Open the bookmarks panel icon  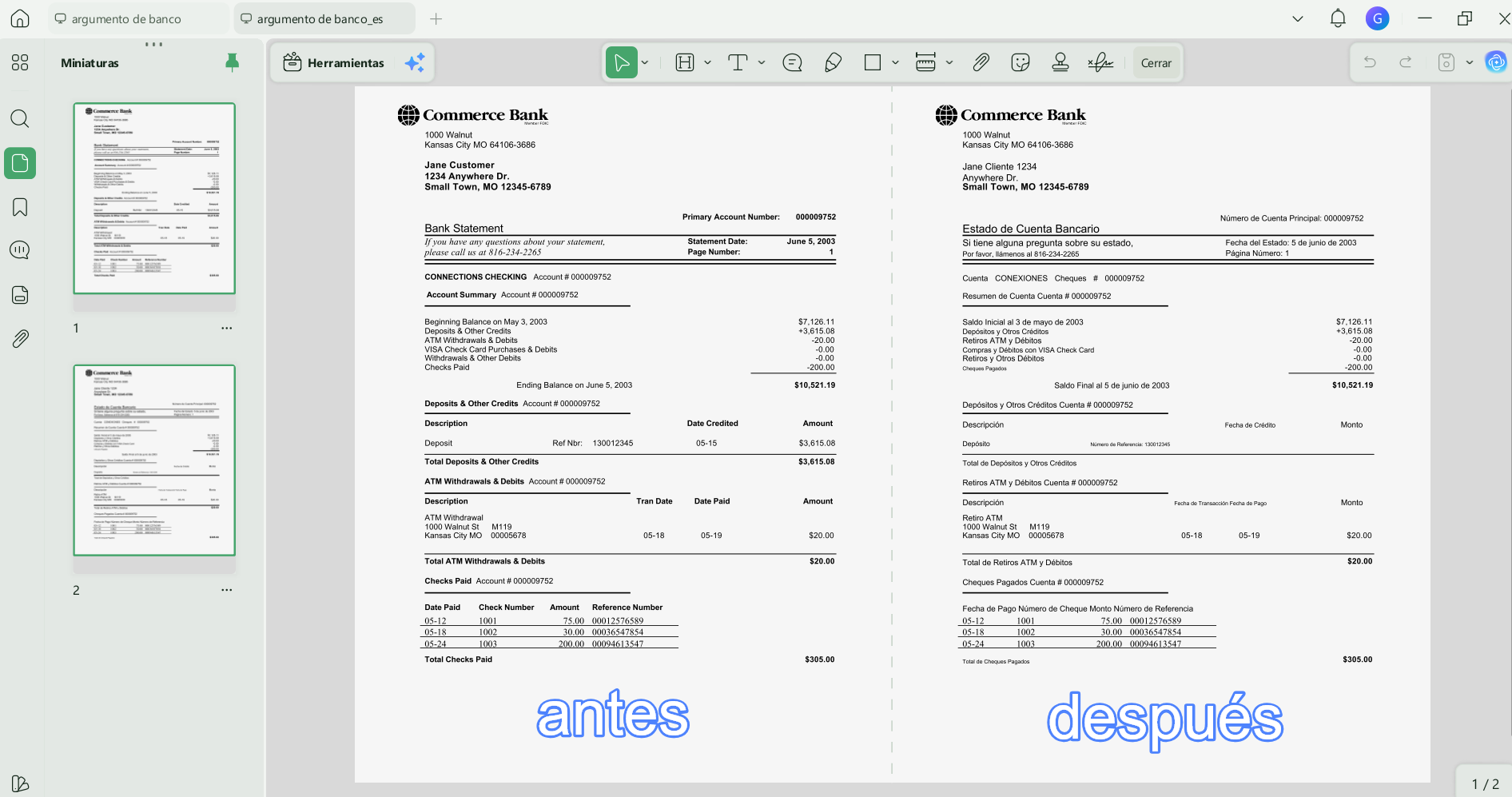point(20,207)
